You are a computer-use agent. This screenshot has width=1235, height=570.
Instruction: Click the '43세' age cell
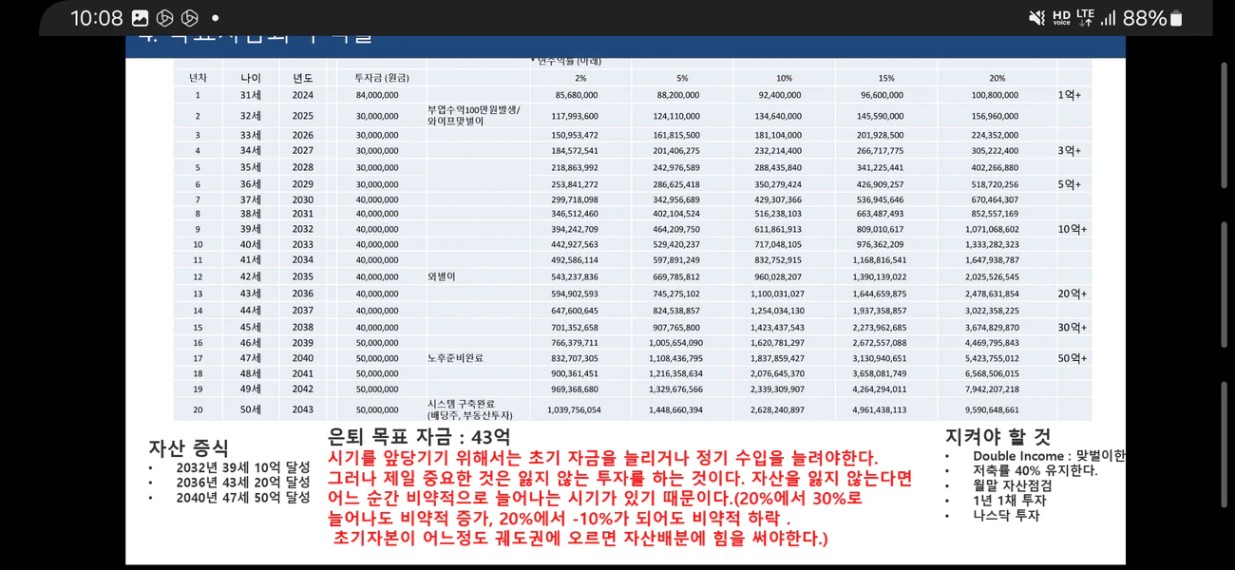pos(251,294)
